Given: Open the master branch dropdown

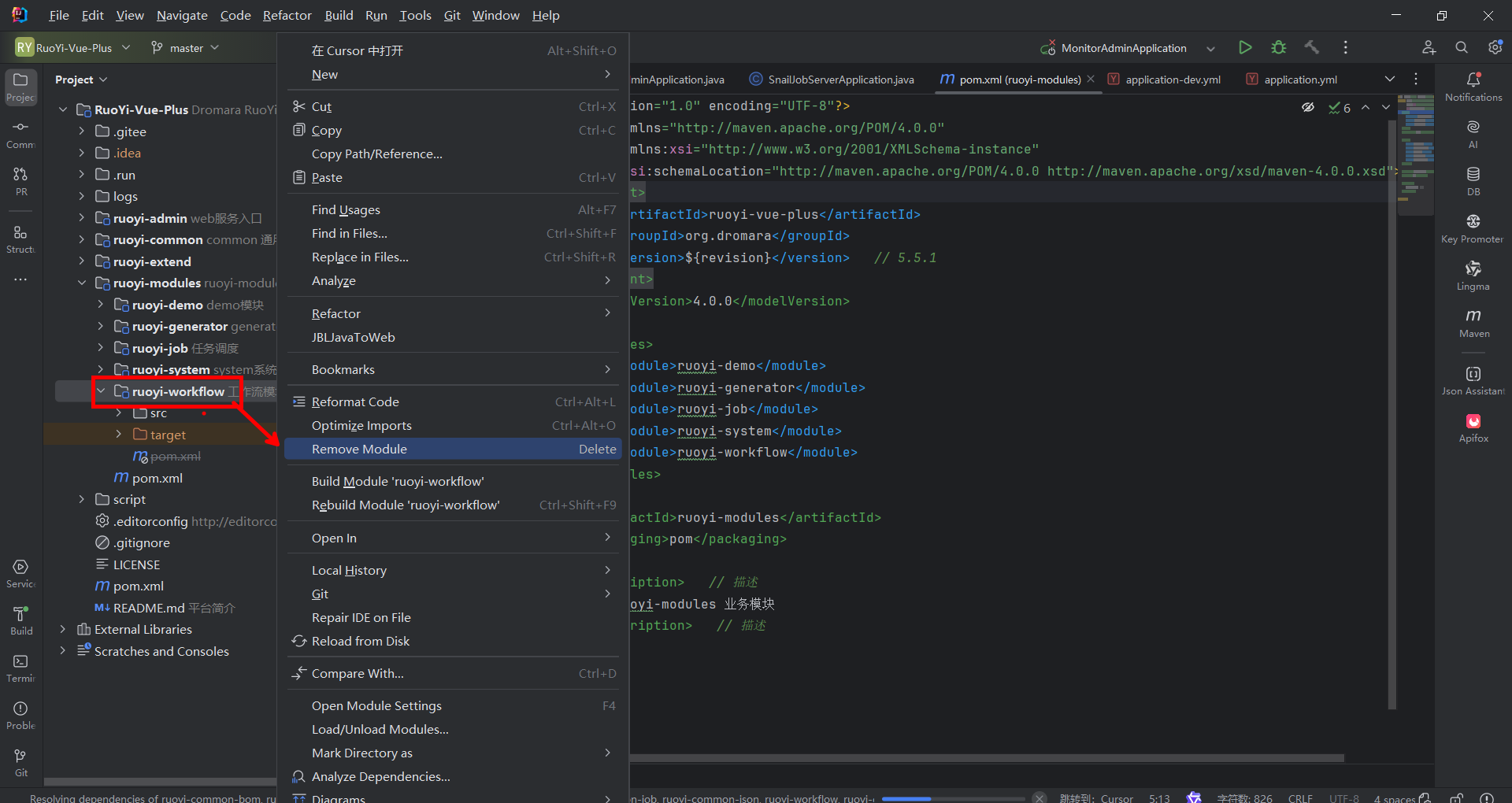Looking at the screenshot, I should click(x=186, y=48).
